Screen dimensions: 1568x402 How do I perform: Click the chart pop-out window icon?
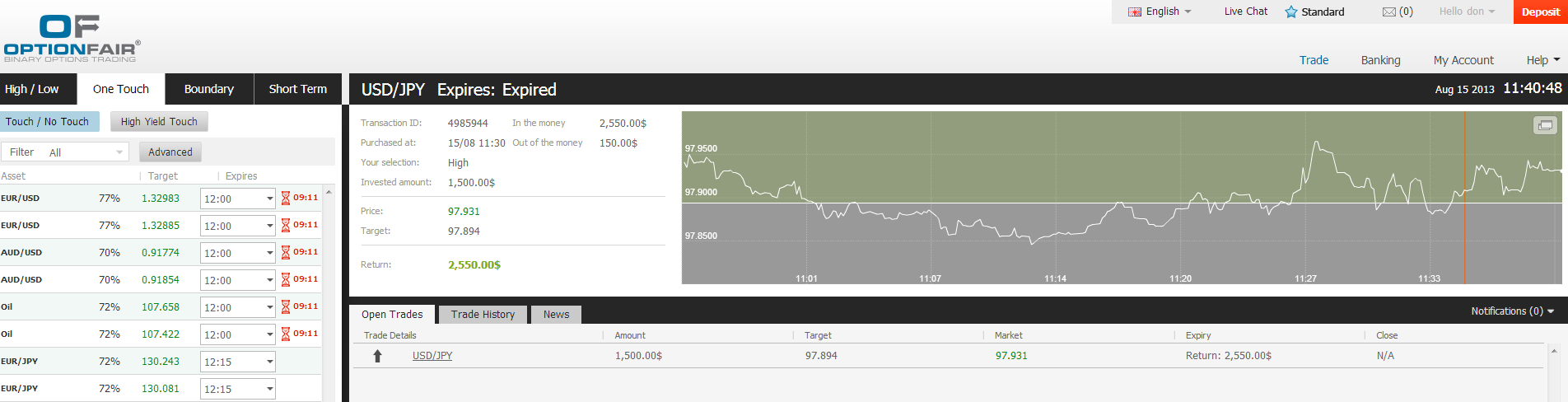[1545, 125]
